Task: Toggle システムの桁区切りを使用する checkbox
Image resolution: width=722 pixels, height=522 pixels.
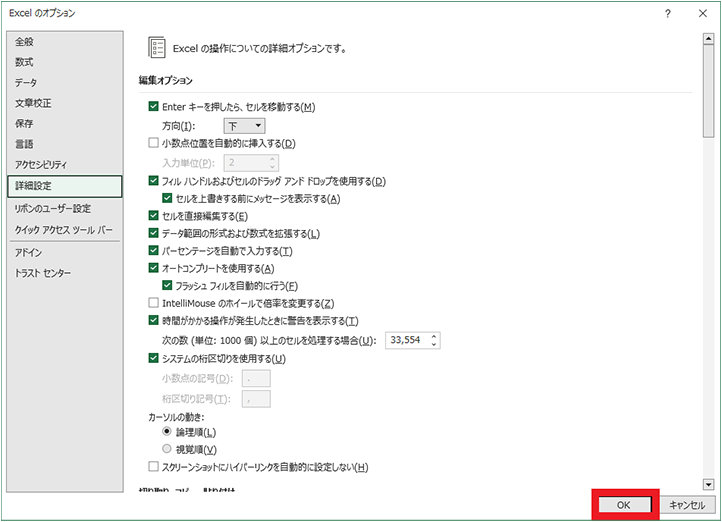Action: click(x=153, y=358)
